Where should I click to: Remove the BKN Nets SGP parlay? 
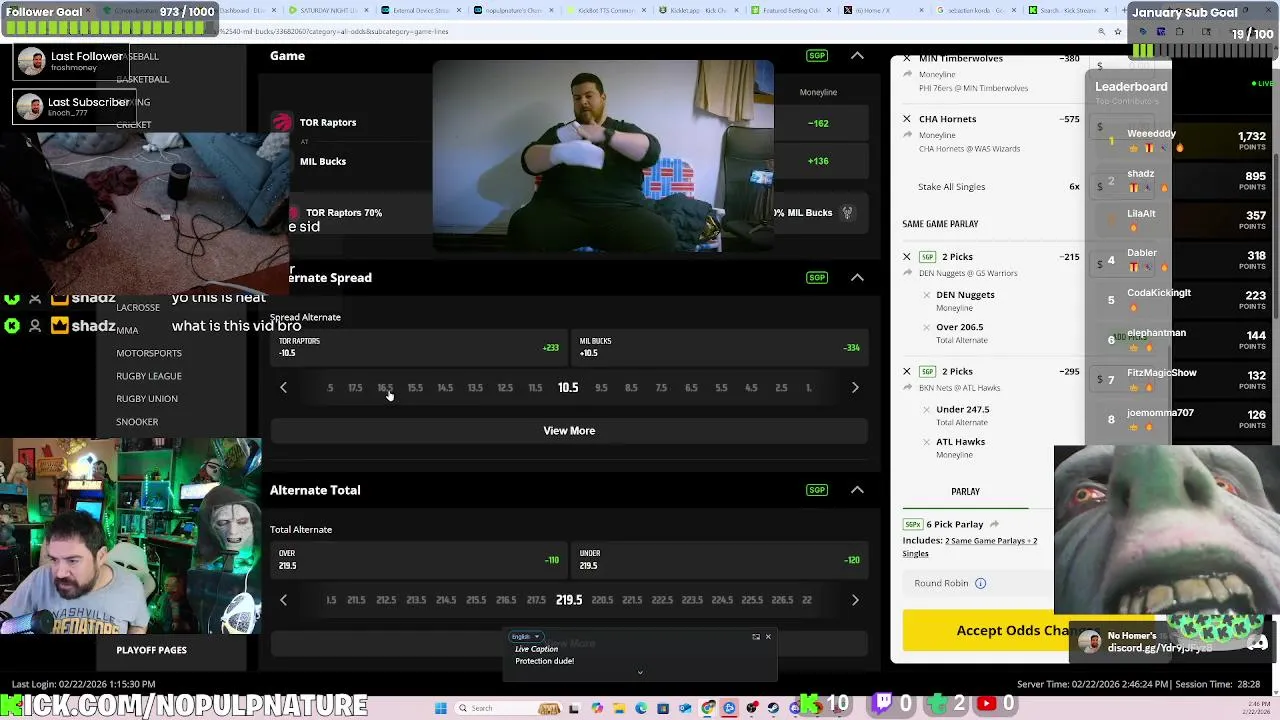point(907,371)
